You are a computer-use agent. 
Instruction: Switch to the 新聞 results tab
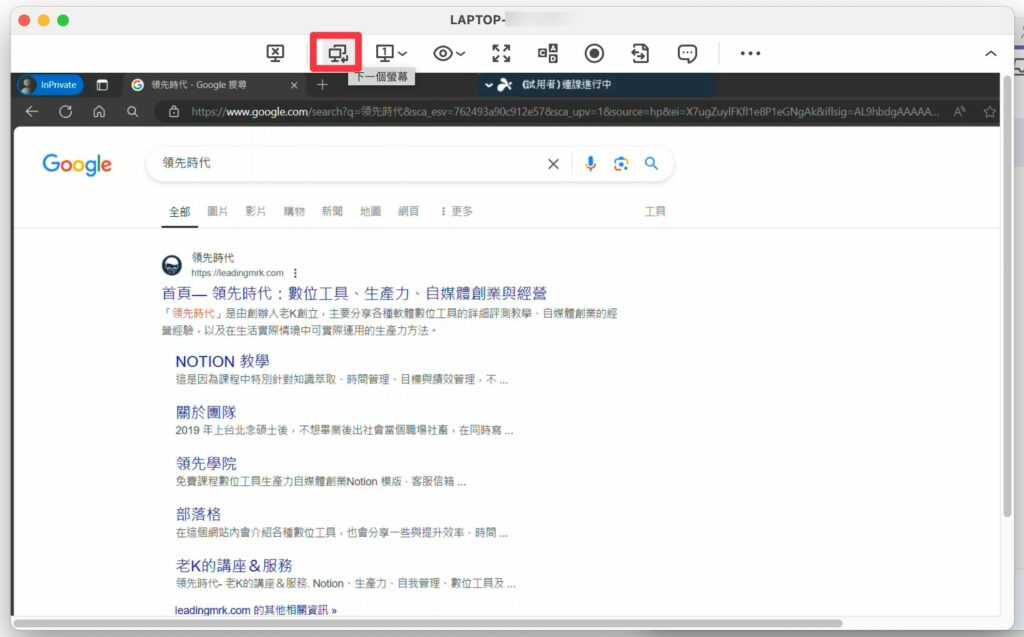click(332, 211)
